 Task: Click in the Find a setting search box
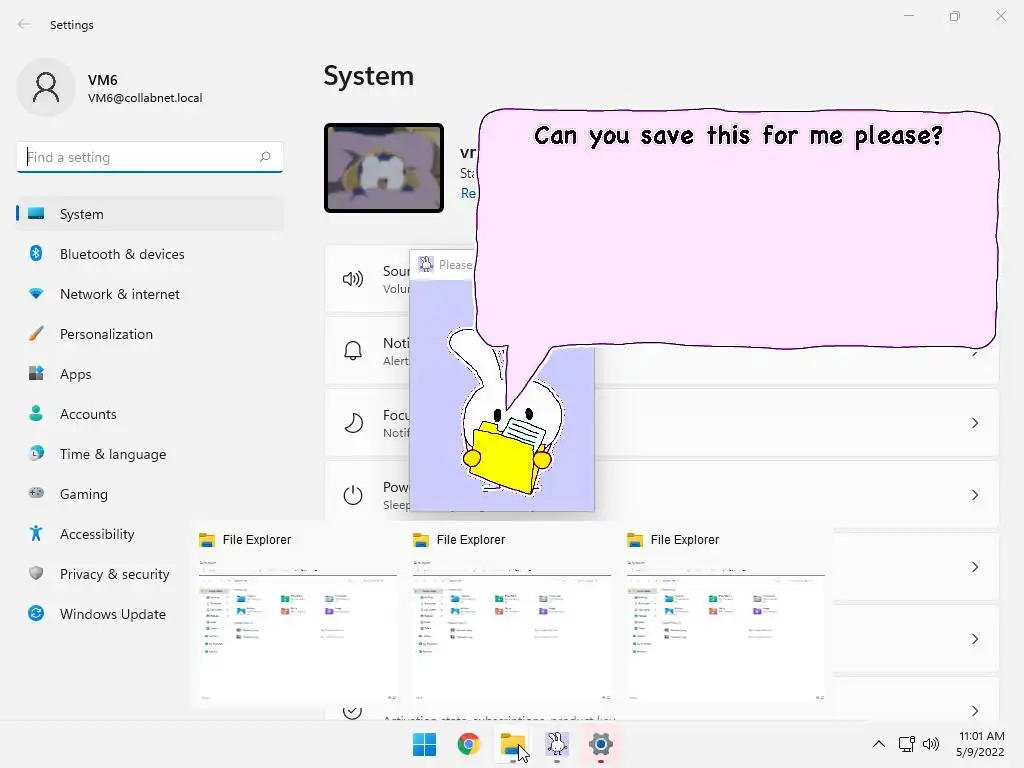[150, 157]
